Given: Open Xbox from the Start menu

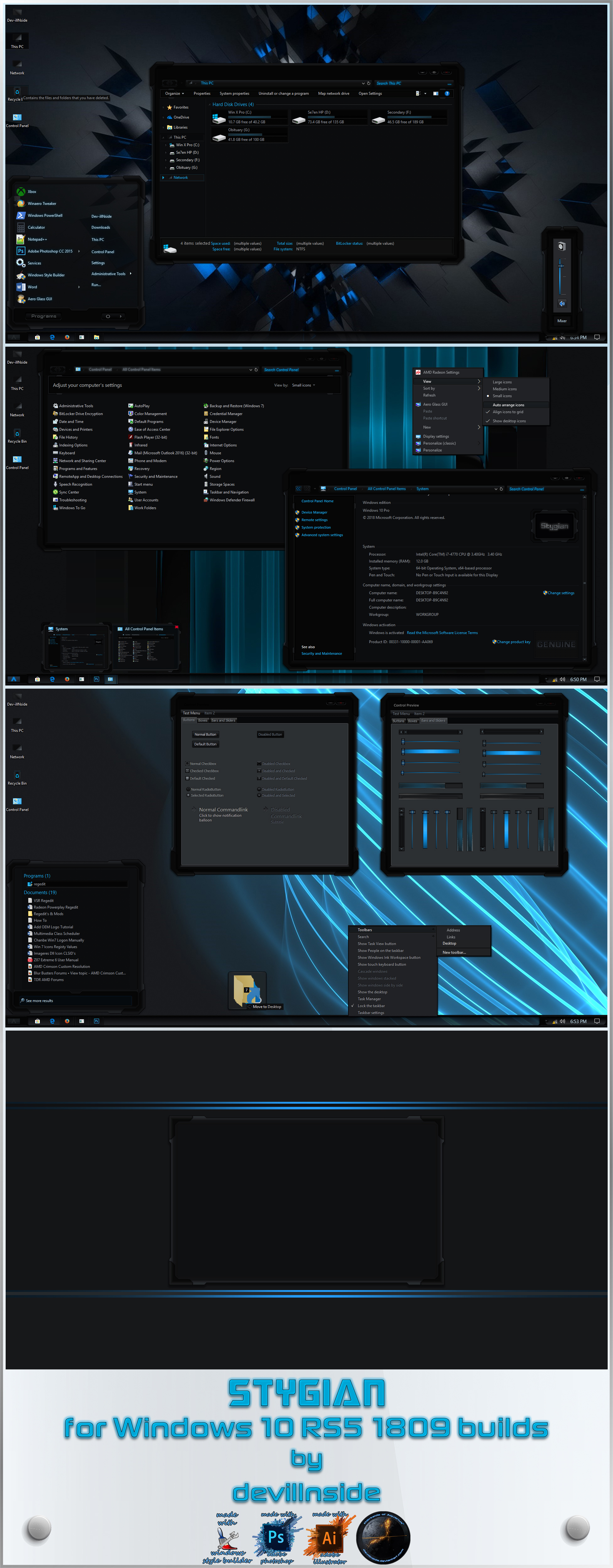Looking at the screenshot, I should pyautogui.click(x=26, y=192).
